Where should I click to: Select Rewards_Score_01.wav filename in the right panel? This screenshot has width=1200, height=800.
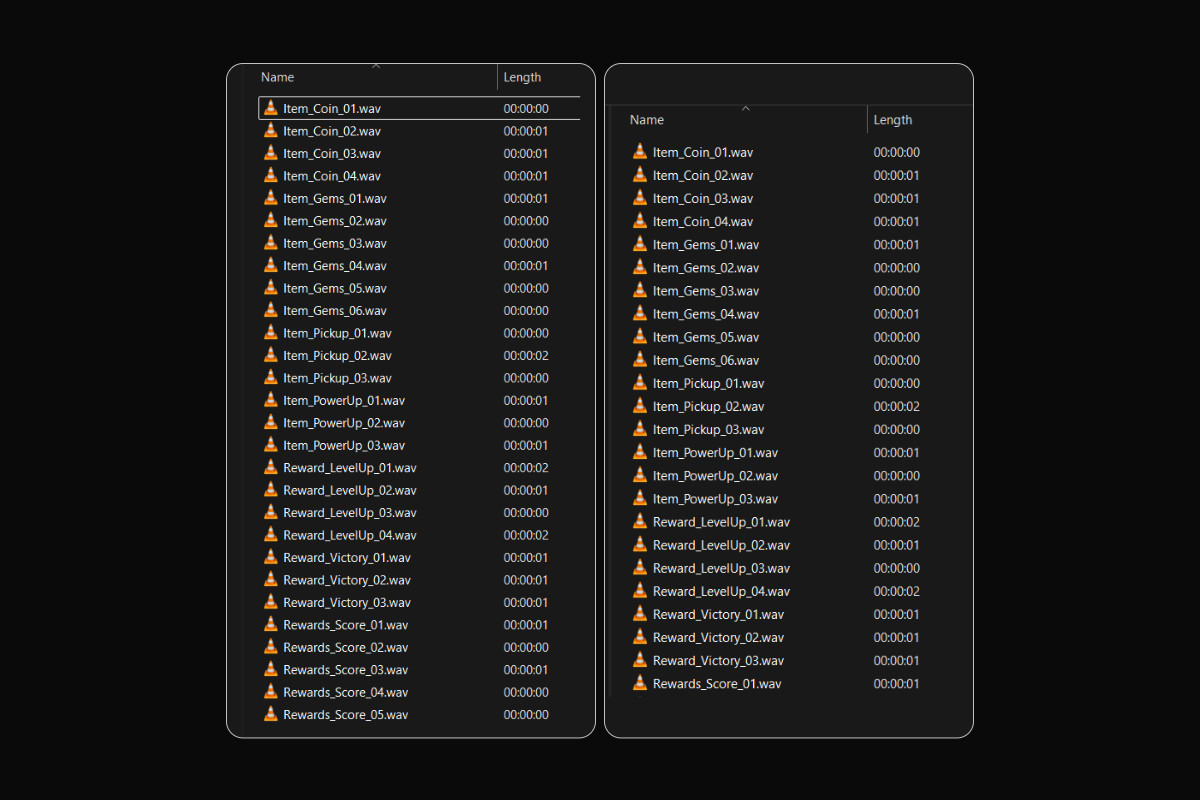coord(717,684)
